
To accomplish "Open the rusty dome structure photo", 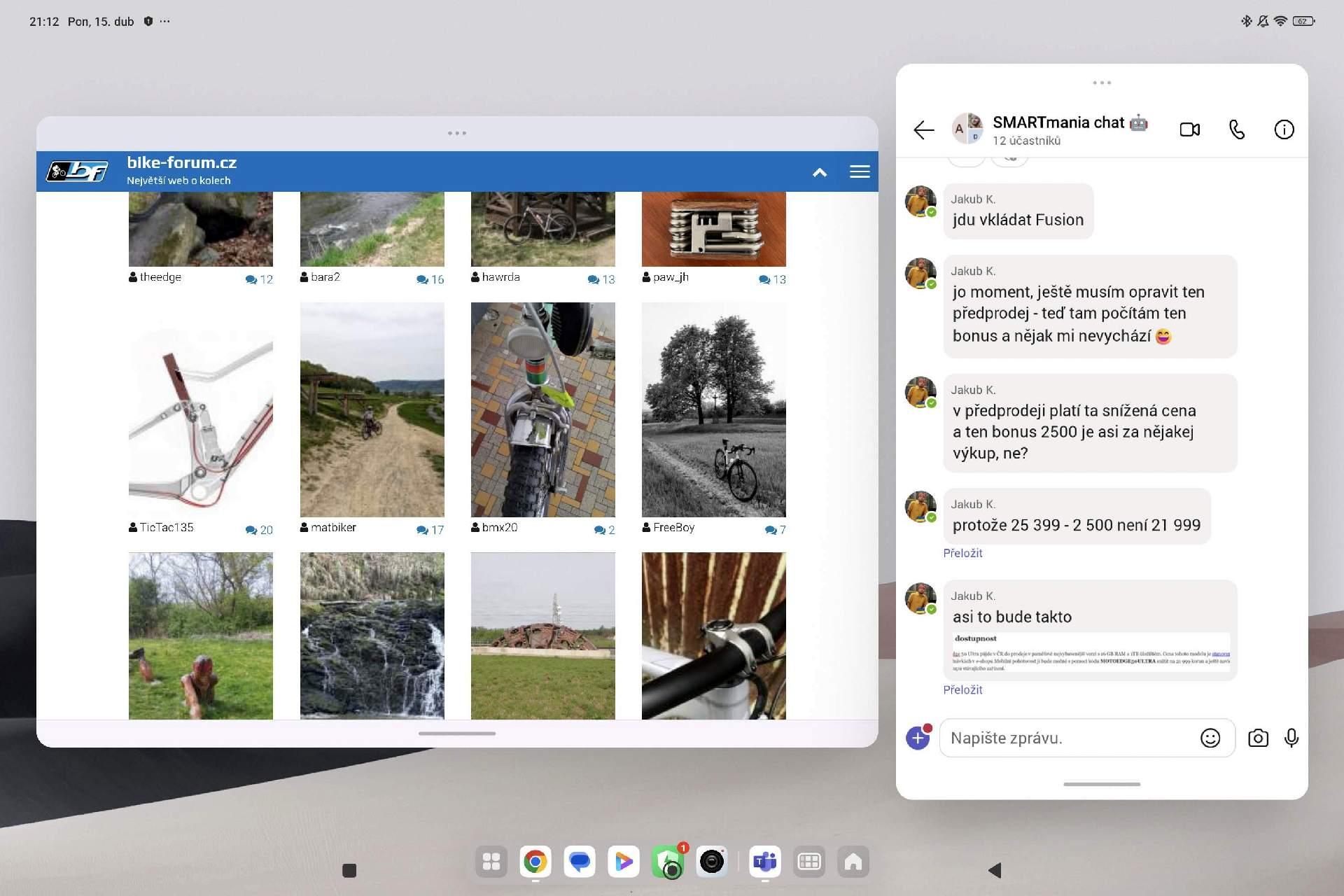I will point(543,636).
